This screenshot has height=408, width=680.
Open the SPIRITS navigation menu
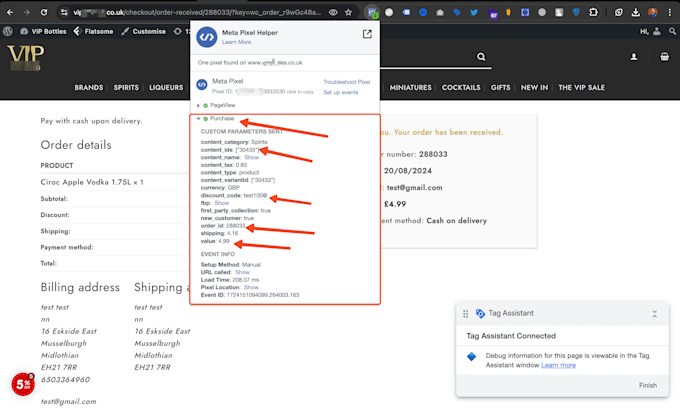coord(126,88)
